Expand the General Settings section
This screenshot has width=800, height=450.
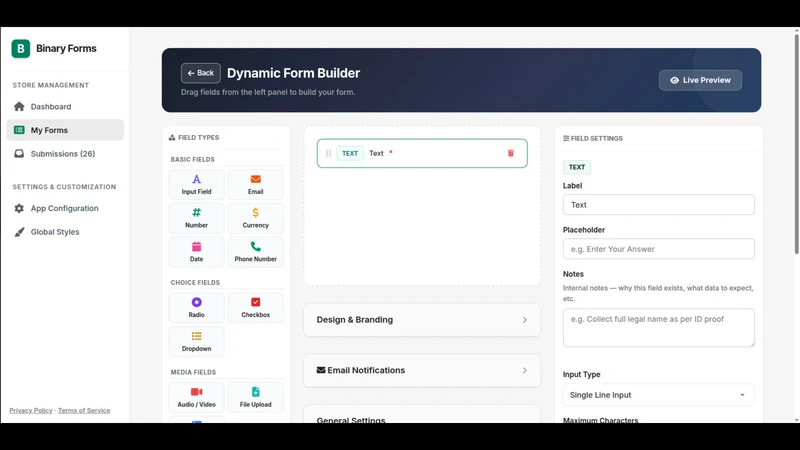pos(422,414)
